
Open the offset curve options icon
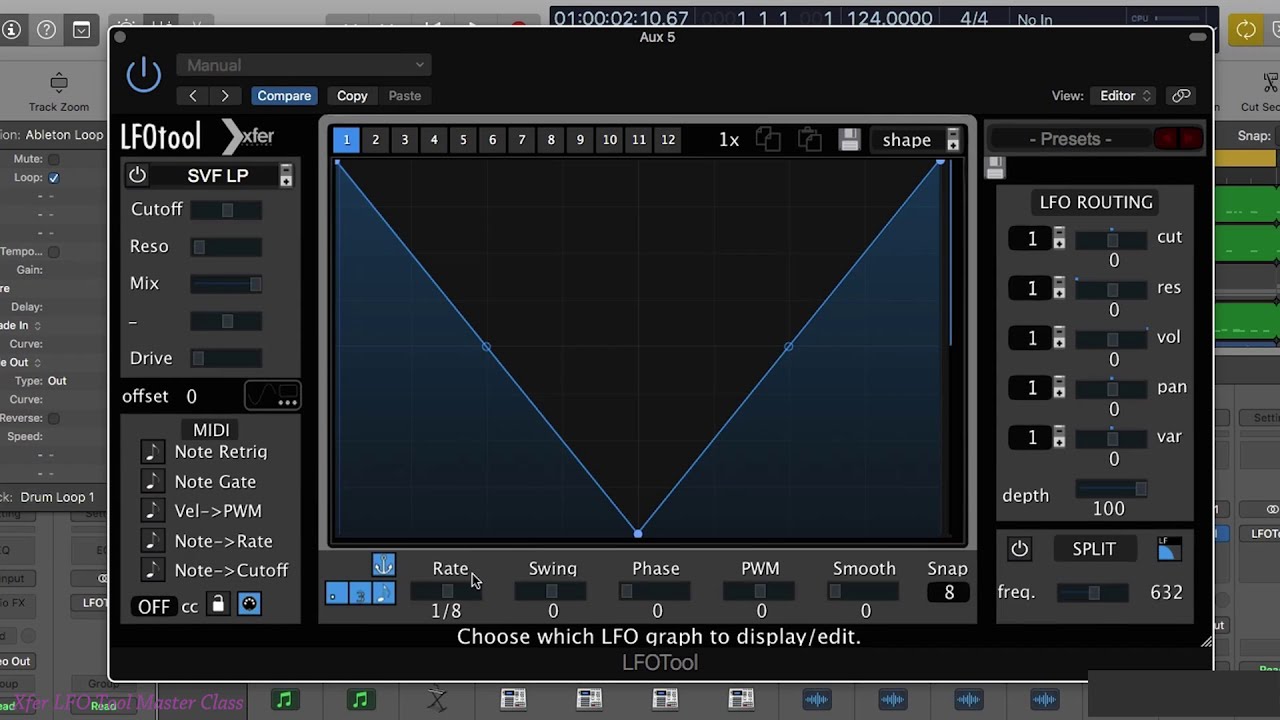point(272,396)
